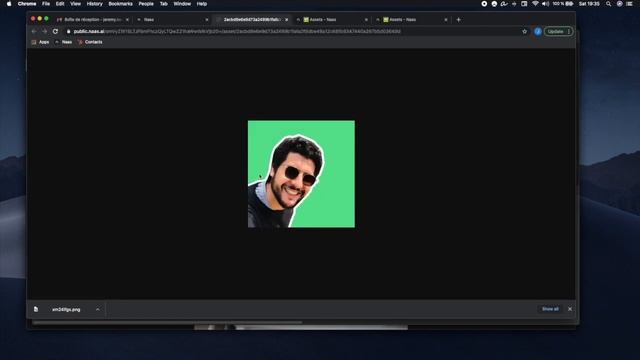The image size is (640, 360).
Task: Click the clock showing Sat 19:35
Action: tap(589, 4)
